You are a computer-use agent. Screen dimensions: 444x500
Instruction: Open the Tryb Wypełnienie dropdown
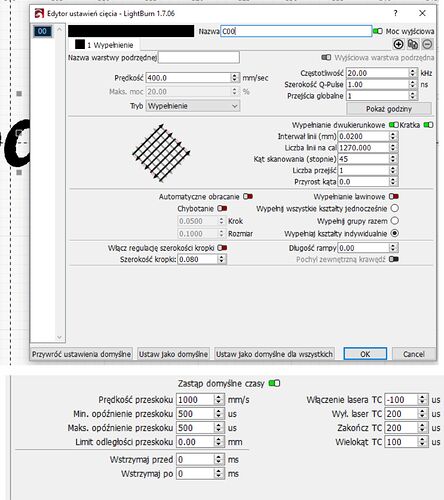point(193,106)
